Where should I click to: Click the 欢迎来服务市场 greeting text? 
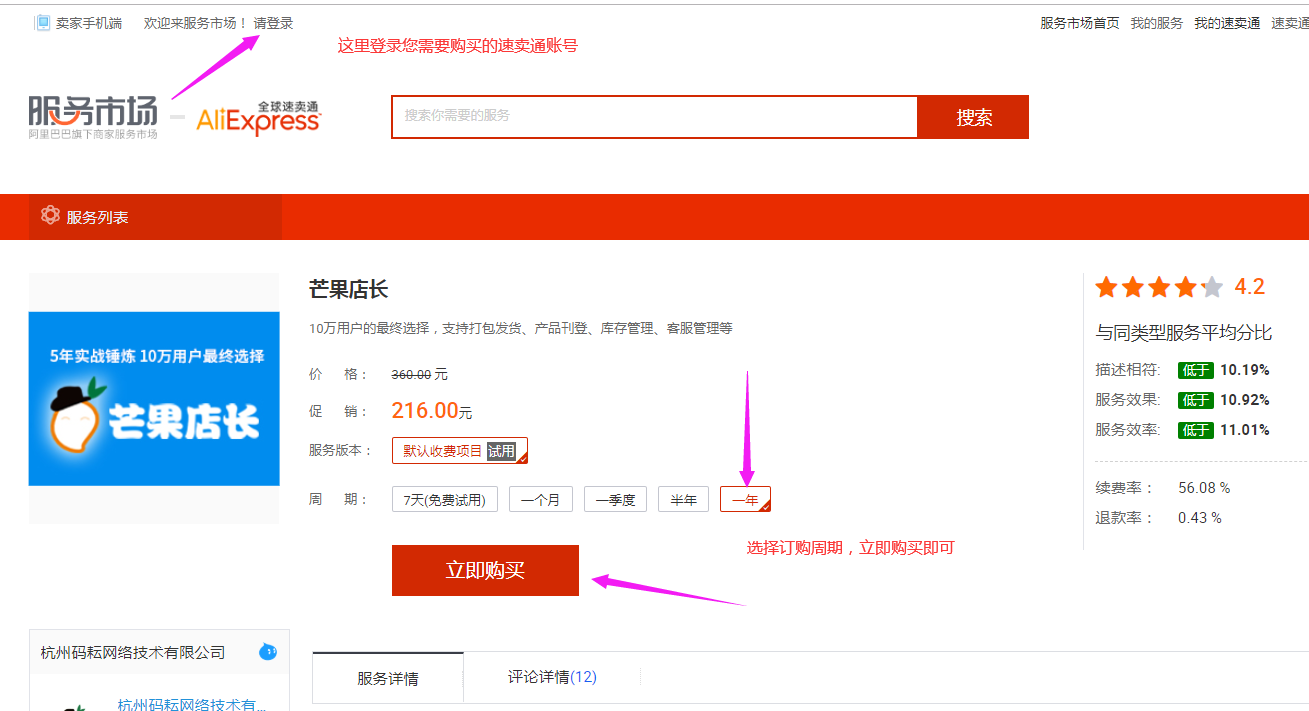(196, 23)
